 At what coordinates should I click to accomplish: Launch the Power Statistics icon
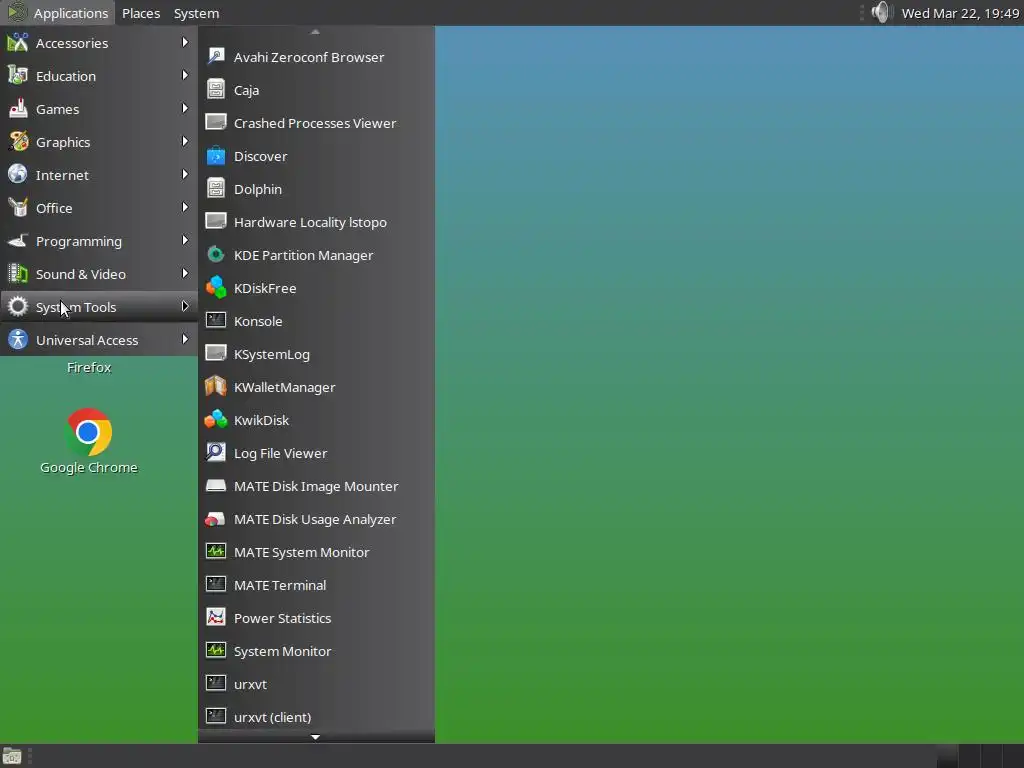point(216,618)
